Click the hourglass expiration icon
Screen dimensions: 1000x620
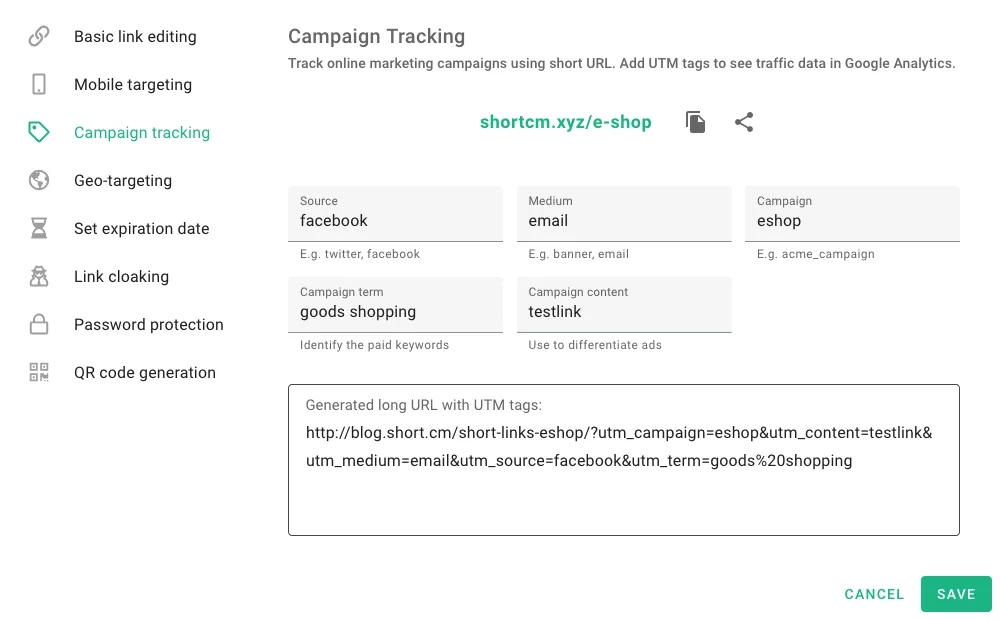(x=39, y=229)
